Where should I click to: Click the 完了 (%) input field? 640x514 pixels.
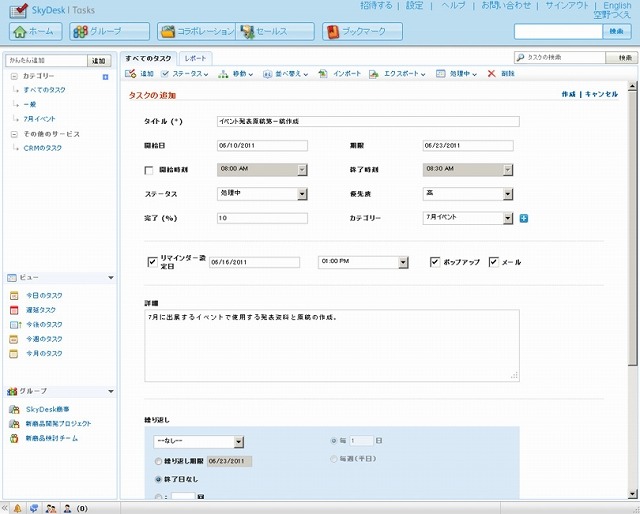[x=262, y=218]
